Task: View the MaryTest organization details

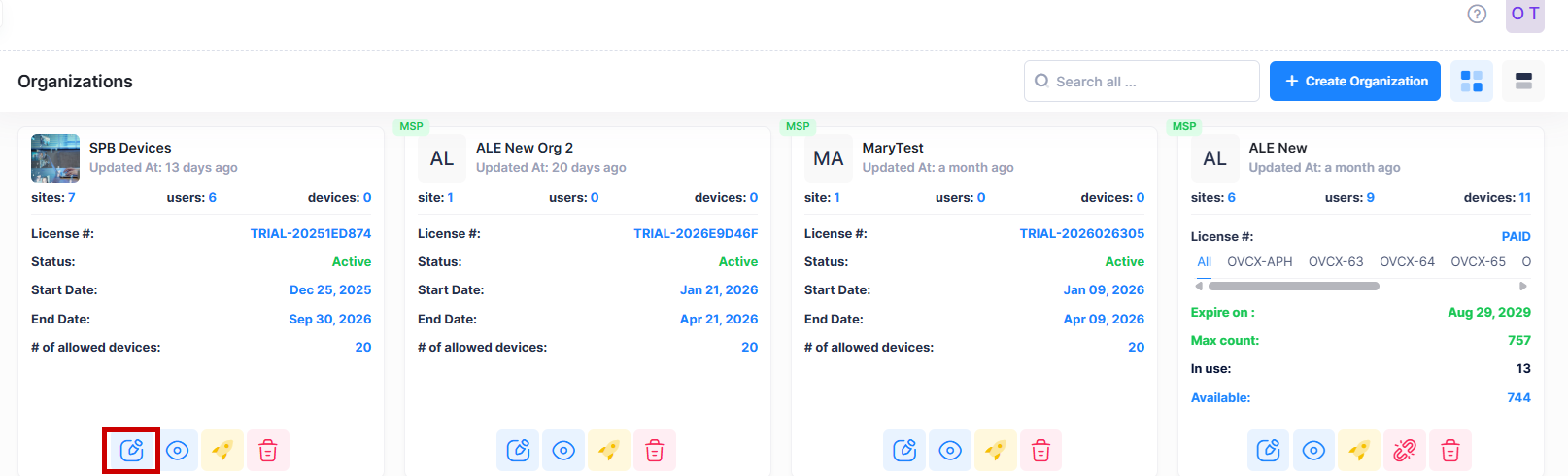Action: [x=950, y=451]
